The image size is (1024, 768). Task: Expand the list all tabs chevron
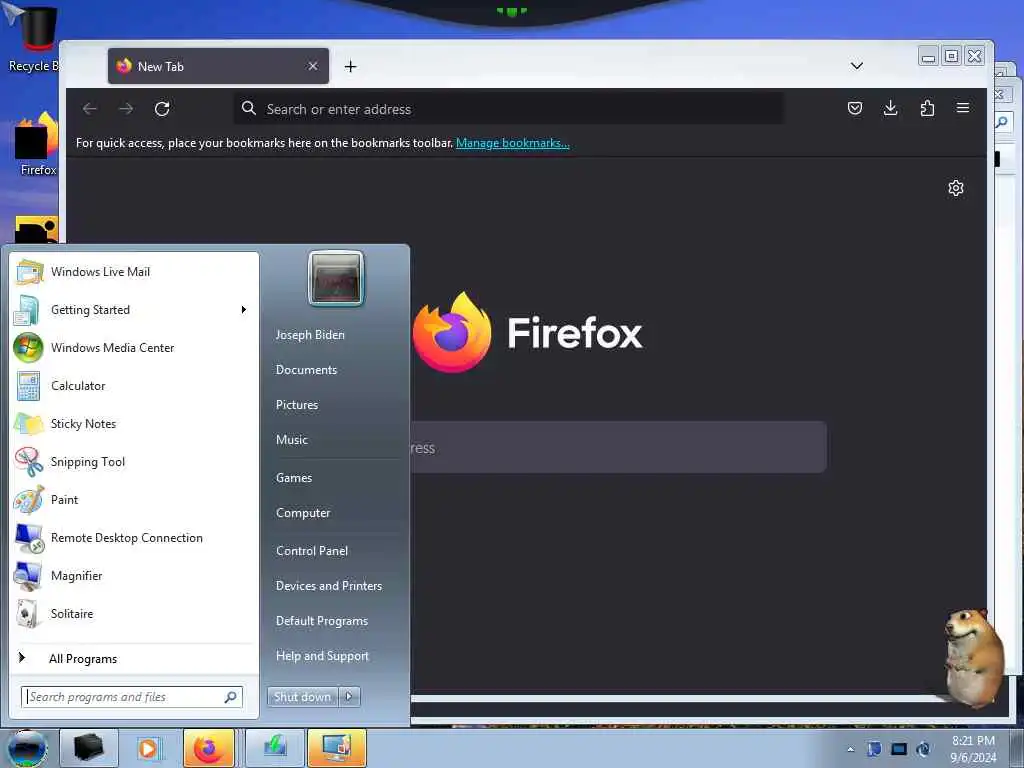tap(857, 66)
